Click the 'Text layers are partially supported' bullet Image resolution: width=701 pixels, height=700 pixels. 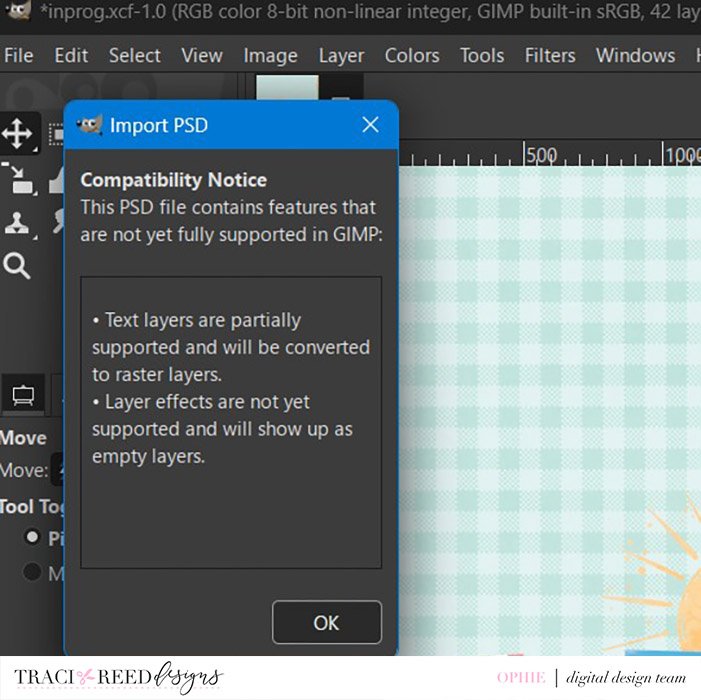[x=231, y=347]
